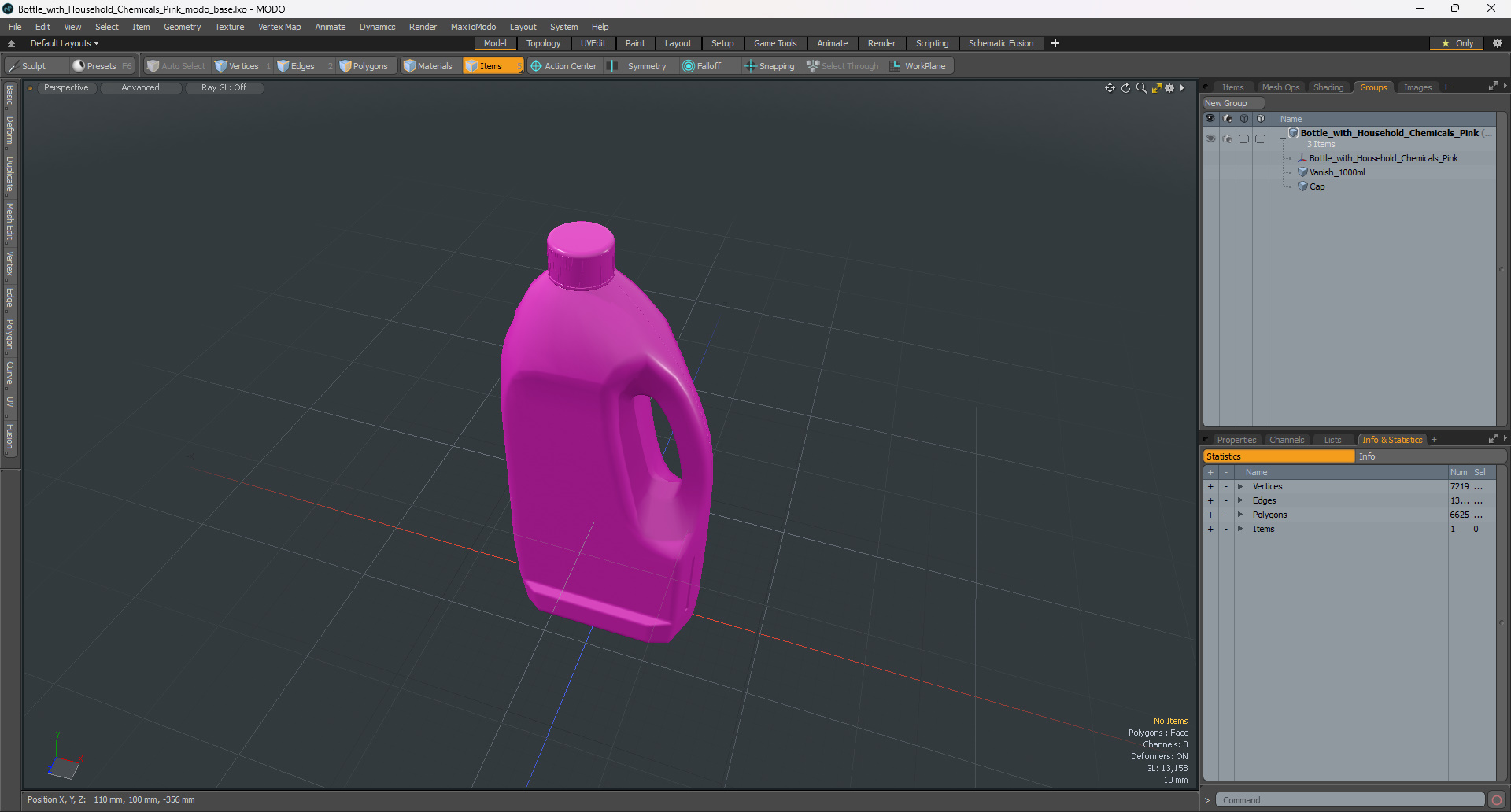Expand the Vertices statistics row
The height and width of the screenshot is (812, 1511).
coord(1240,487)
